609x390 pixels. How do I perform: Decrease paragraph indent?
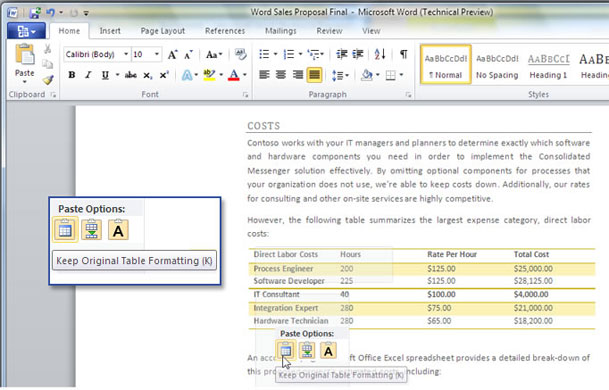pyautogui.click(x=342, y=54)
